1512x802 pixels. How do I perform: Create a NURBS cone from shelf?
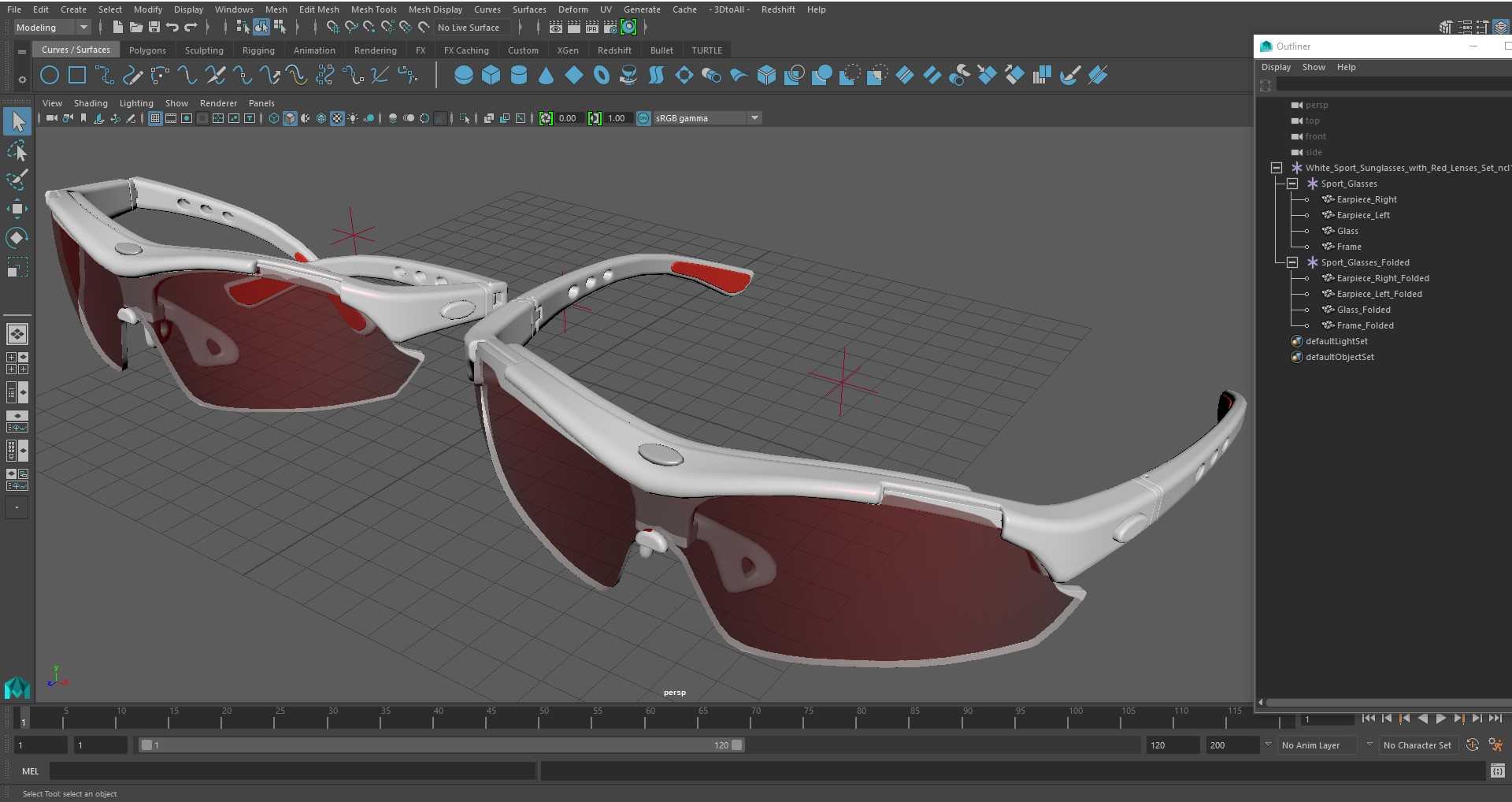coord(547,76)
